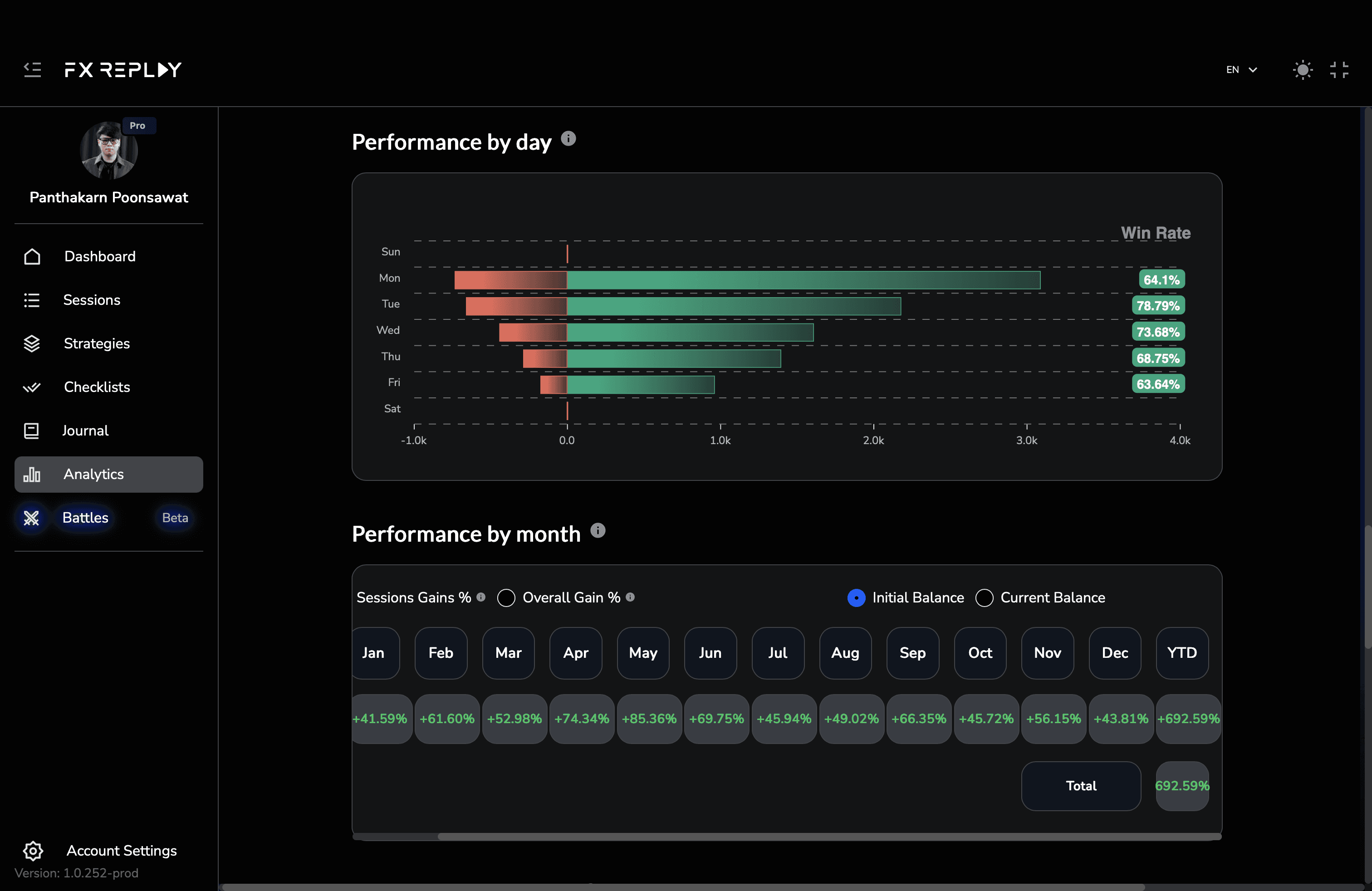Exit fullscreen with the collapse icon
Viewport: 1372px width, 891px height.
click(x=1338, y=70)
